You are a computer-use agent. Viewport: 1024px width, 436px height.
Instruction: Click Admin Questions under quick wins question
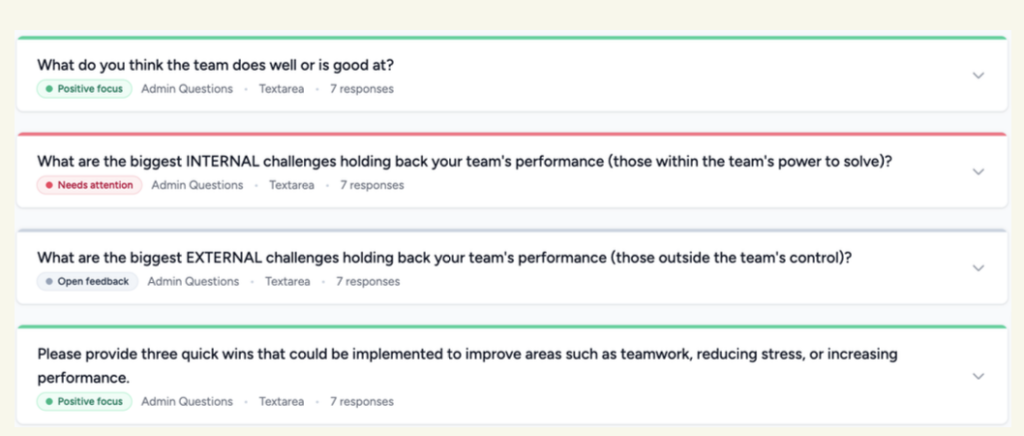click(187, 402)
